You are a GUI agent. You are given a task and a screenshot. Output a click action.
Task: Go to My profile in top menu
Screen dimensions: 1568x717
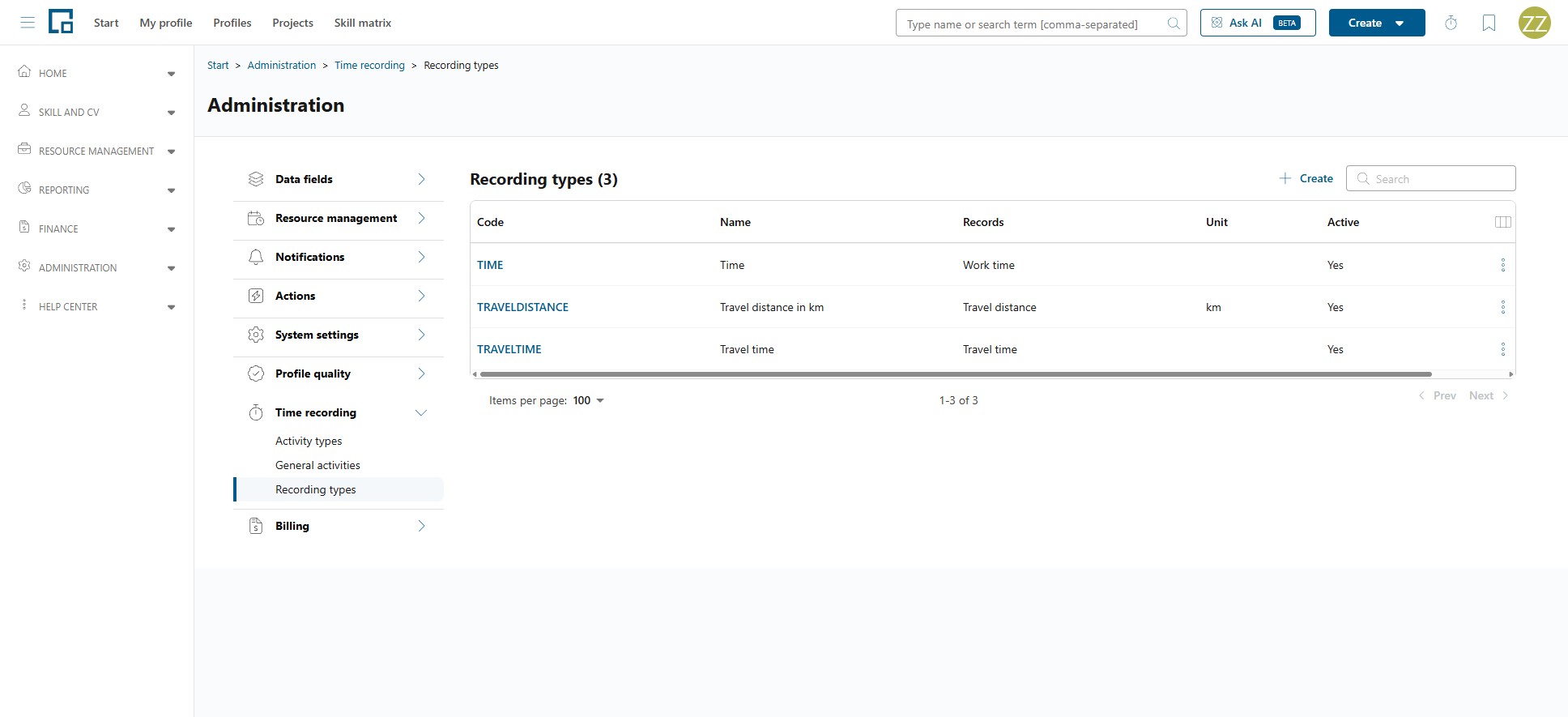pyautogui.click(x=166, y=23)
